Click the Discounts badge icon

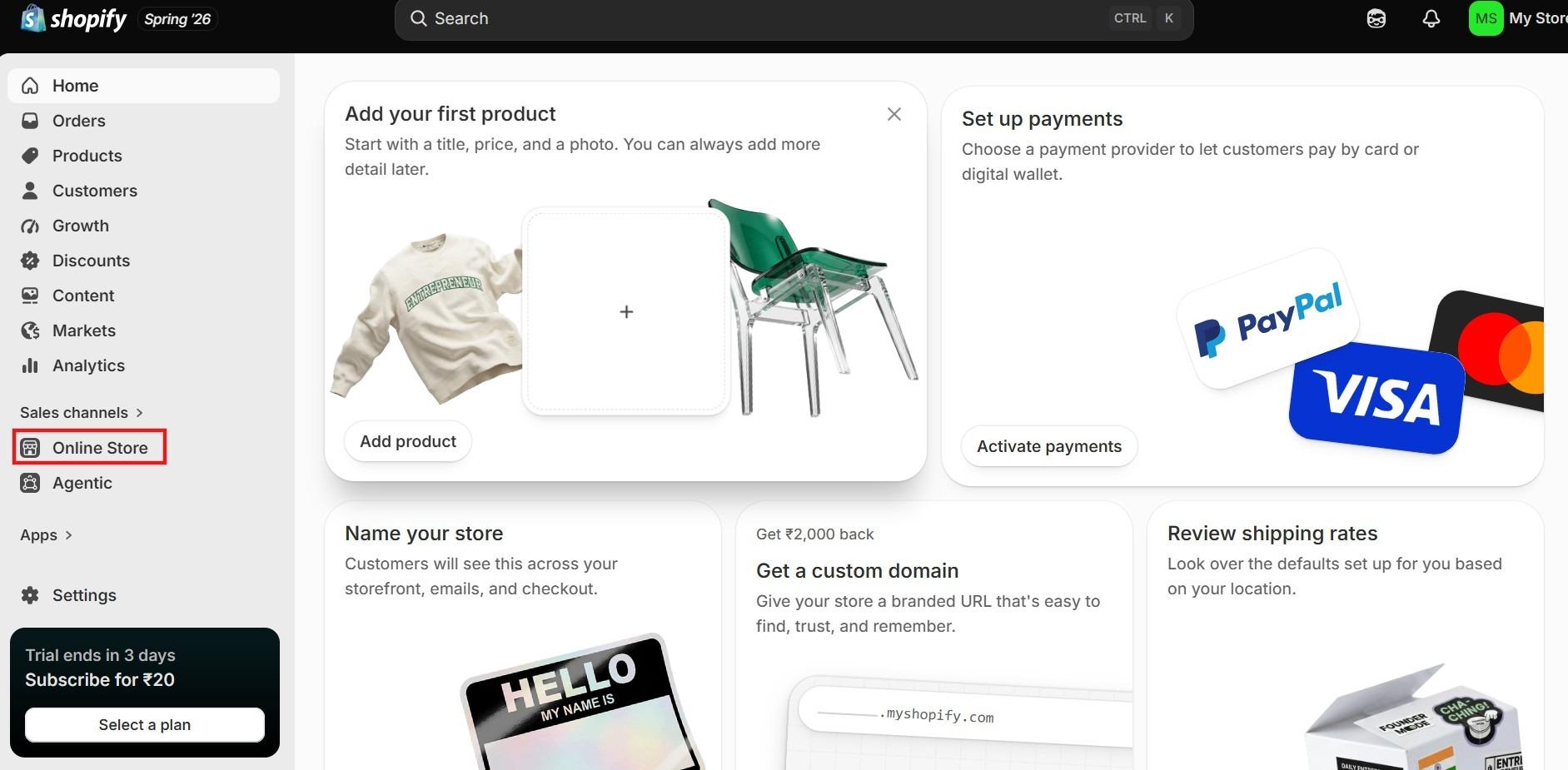pos(30,261)
